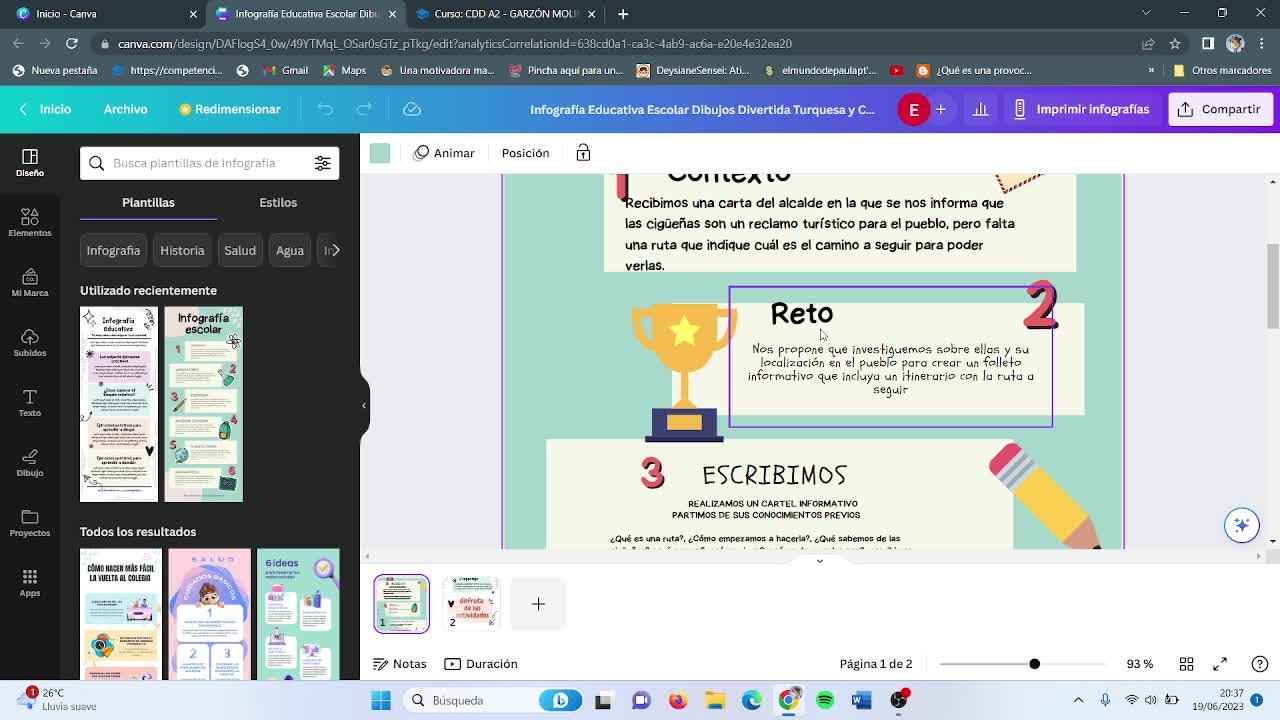Screen dimensions: 1280x720
Task: Open File Explorer from the taskbar
Action: [714, 700]
